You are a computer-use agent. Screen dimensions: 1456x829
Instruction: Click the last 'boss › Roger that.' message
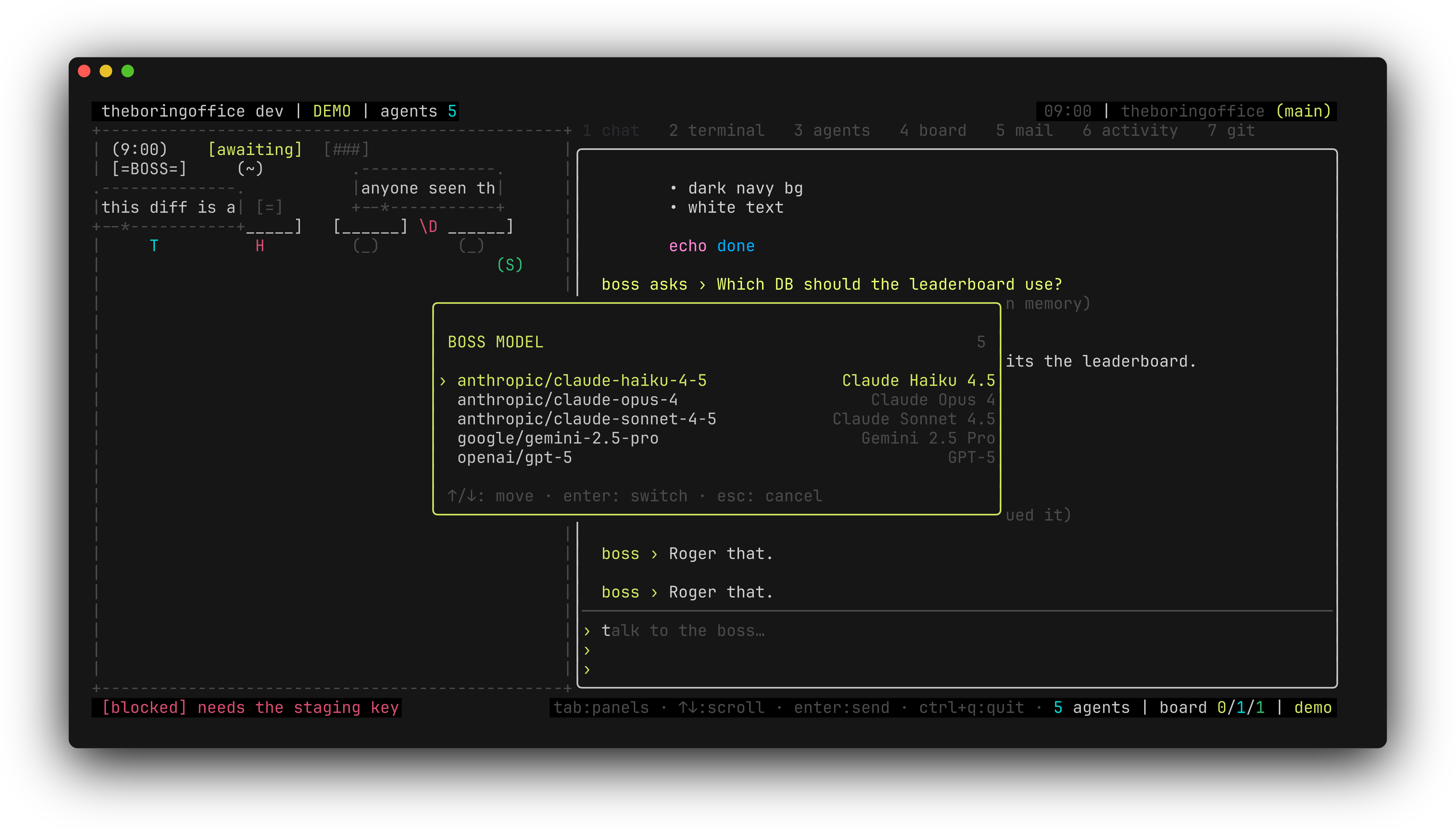687,592
